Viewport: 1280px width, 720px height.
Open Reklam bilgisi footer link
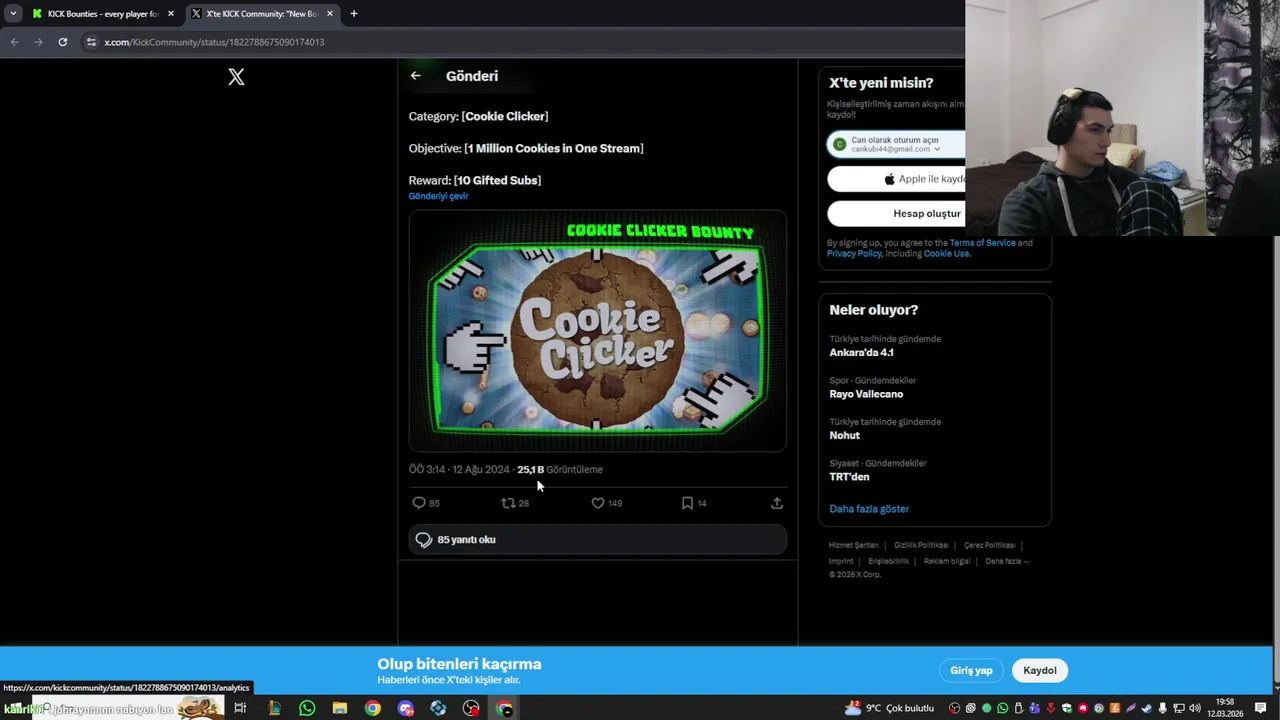(947, 561)
